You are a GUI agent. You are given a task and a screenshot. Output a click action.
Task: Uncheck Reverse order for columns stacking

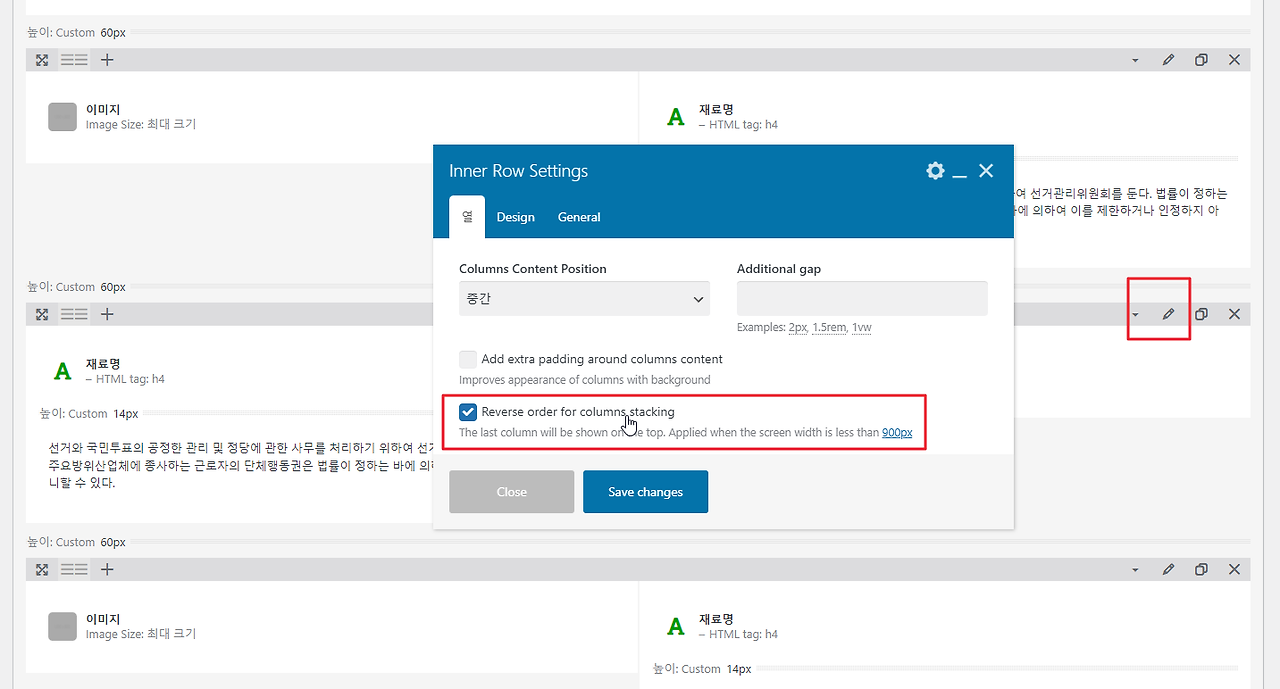pos(468,412)
